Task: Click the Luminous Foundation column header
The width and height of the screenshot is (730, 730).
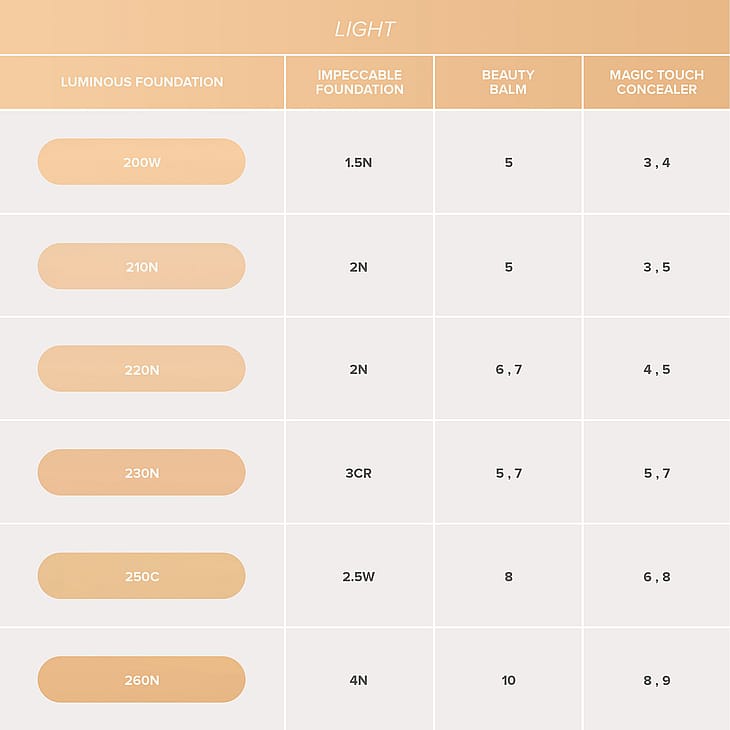Action: pyautogui.click(x=142, y=82)
